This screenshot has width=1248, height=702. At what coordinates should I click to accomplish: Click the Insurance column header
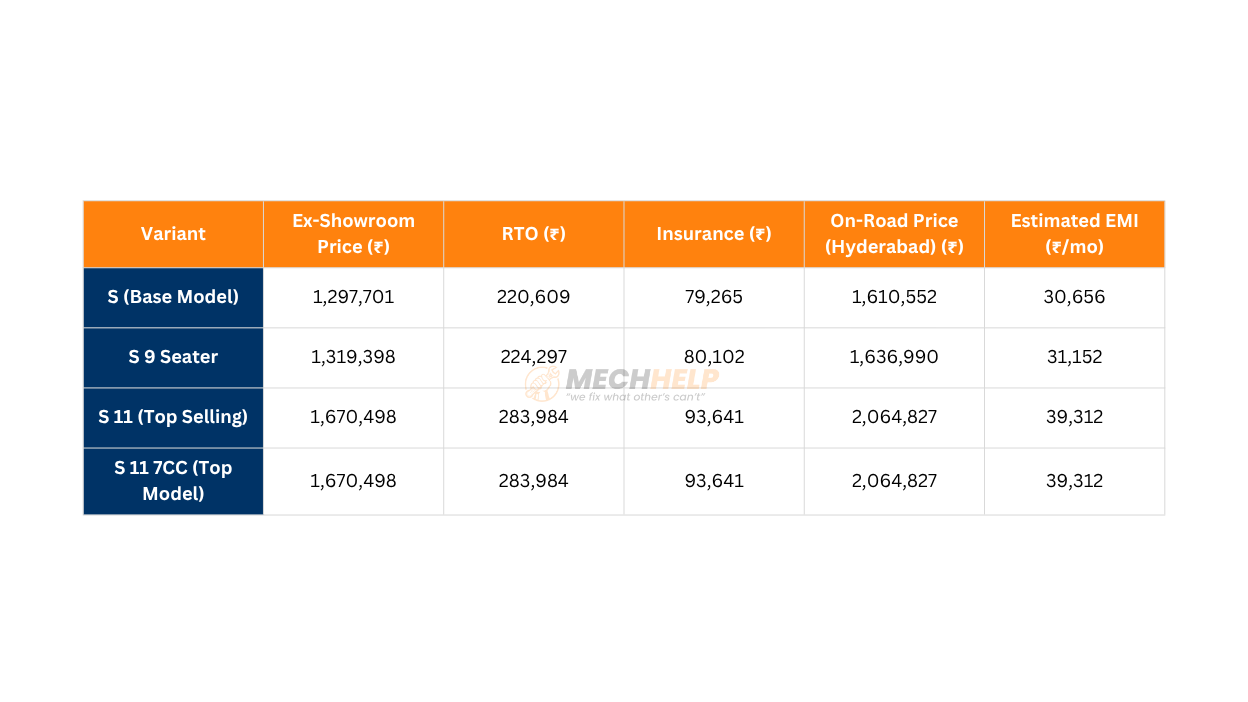[x=713, y=234]
